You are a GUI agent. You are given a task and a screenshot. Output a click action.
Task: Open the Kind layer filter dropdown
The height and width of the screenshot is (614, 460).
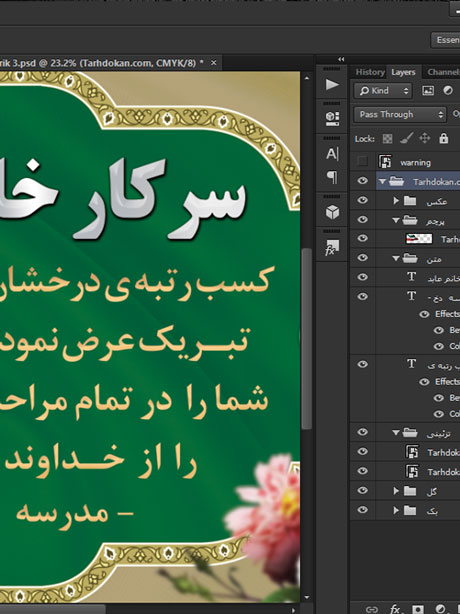point(383,91)
